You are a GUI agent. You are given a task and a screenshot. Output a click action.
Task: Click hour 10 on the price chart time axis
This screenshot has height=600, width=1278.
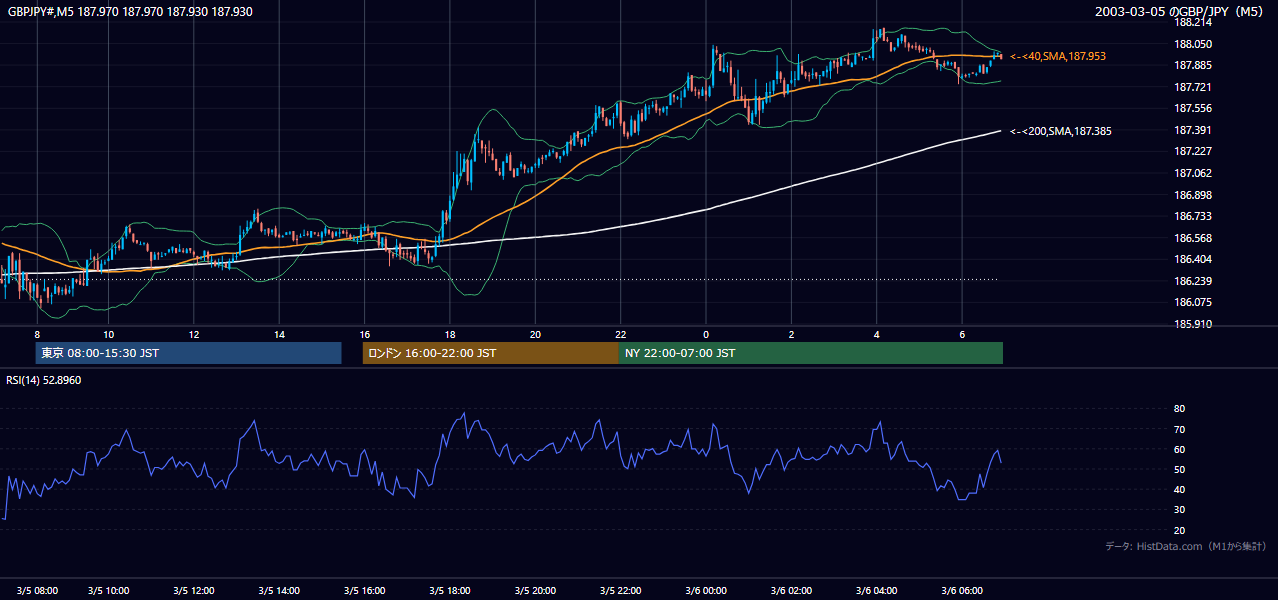pyautogui.click(x=108, y=335)
